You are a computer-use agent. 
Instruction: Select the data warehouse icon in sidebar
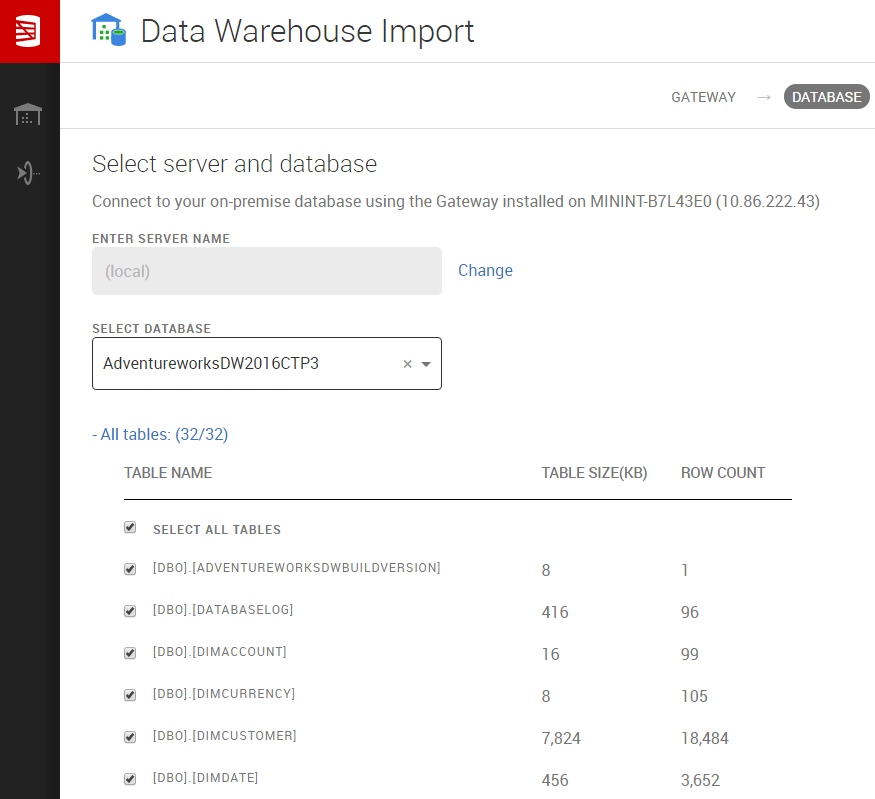[x=29, y=113]
